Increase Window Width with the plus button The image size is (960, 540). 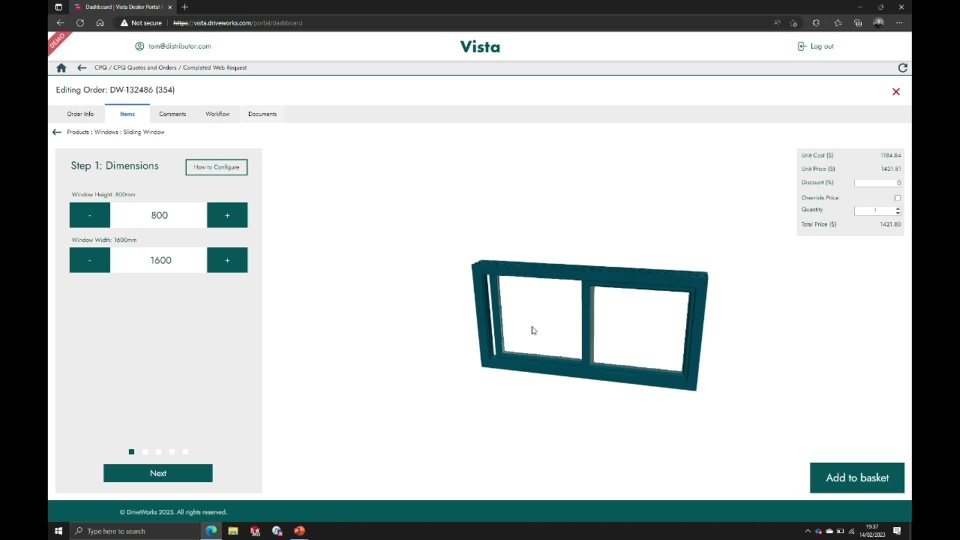(227, 260)
